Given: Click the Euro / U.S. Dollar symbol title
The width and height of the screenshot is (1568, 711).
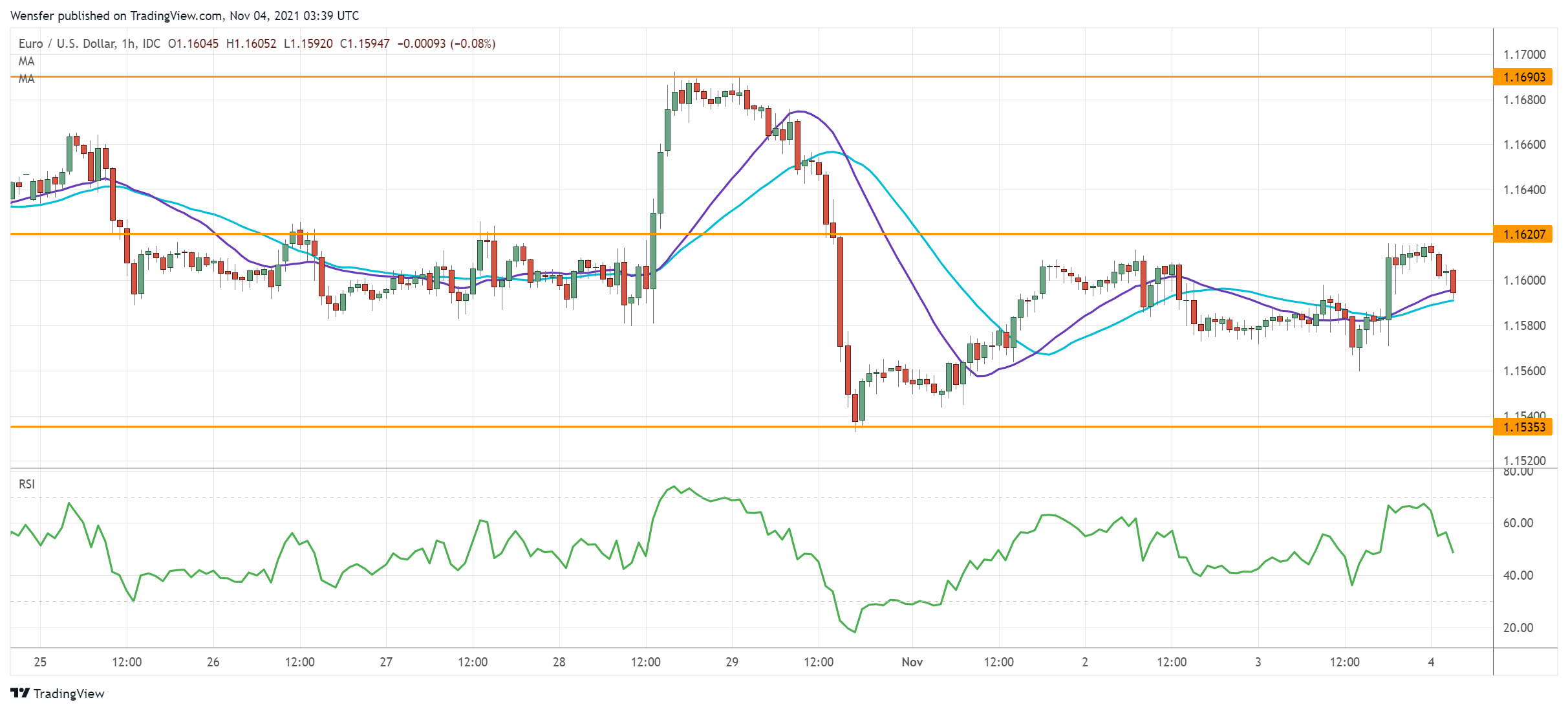Looking at the screenshot, I should click(67, 43).
